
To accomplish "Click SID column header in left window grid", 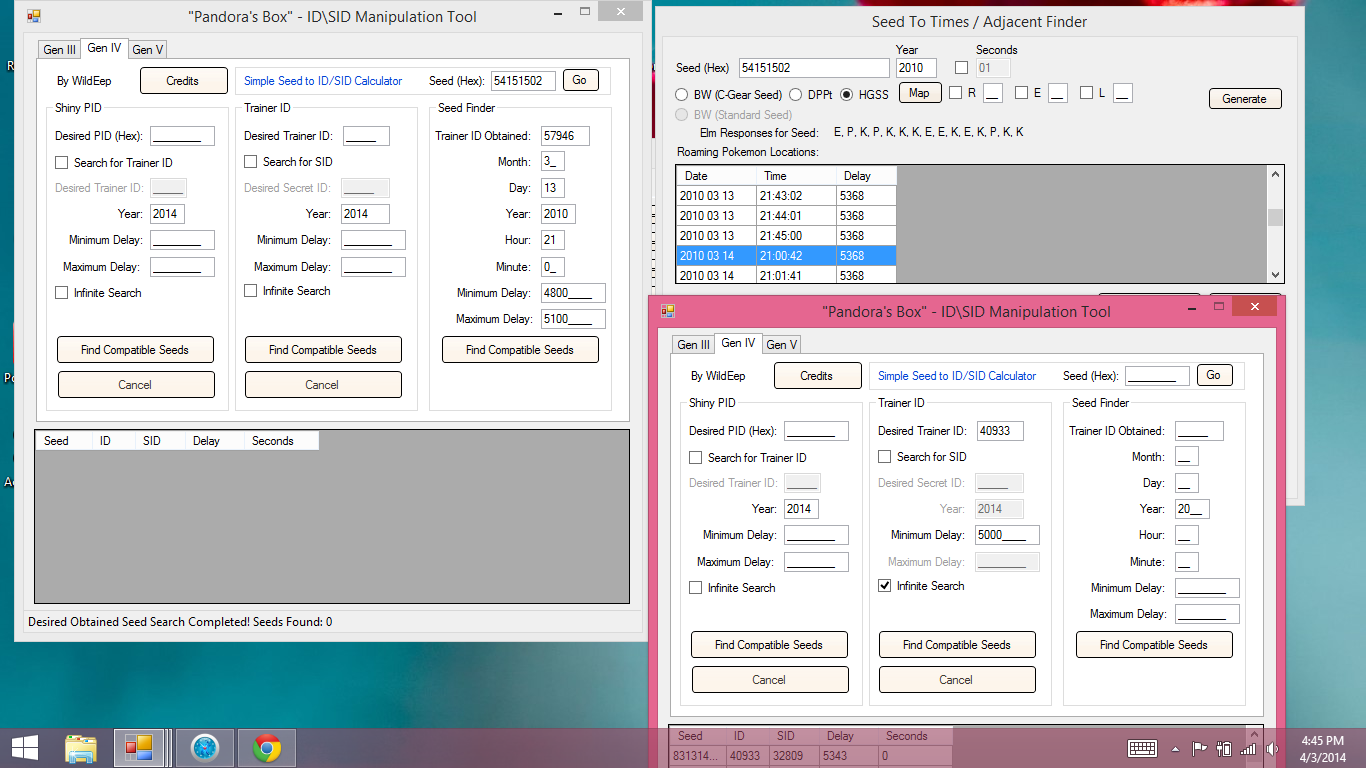I will (x=160, y=441).
